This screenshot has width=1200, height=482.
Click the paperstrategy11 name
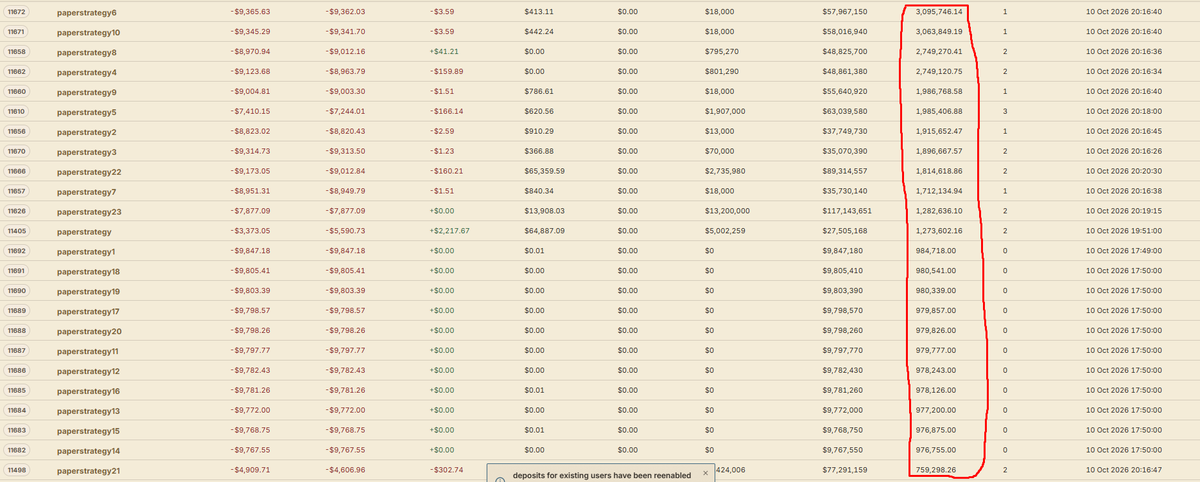[x=88, y=351]
